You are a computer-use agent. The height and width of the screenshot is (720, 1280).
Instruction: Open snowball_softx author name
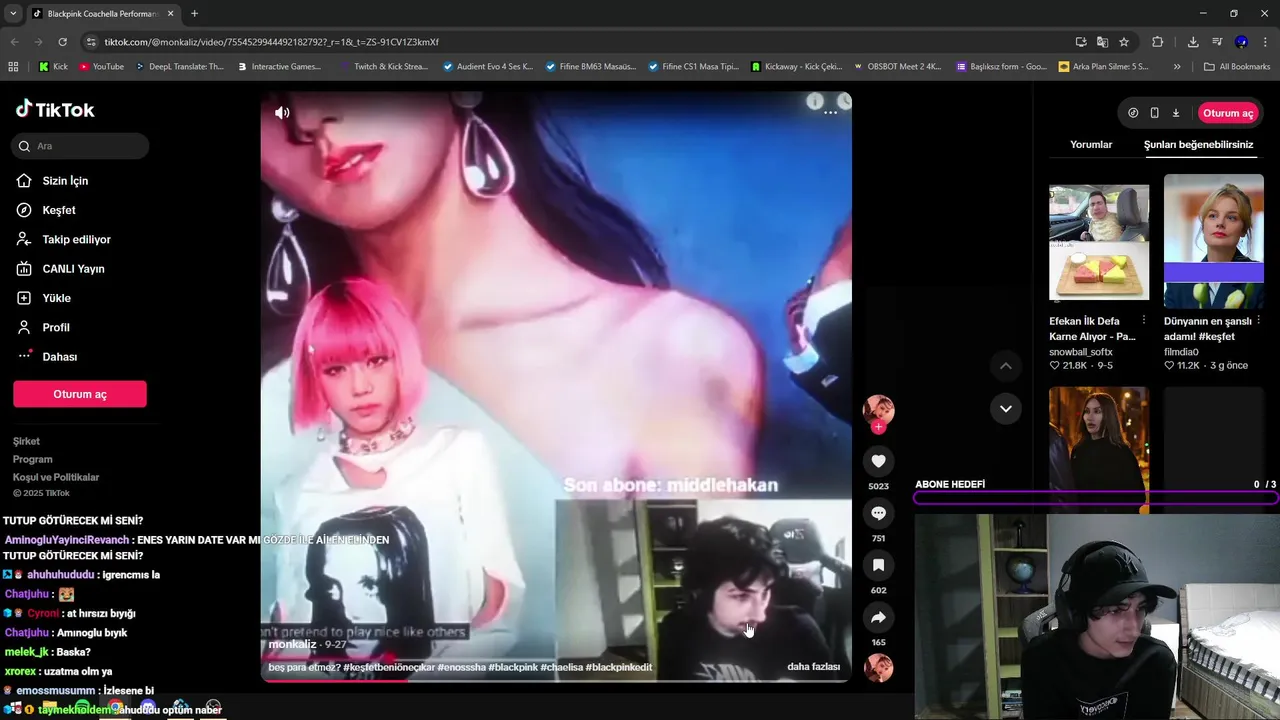(1081, 352)
